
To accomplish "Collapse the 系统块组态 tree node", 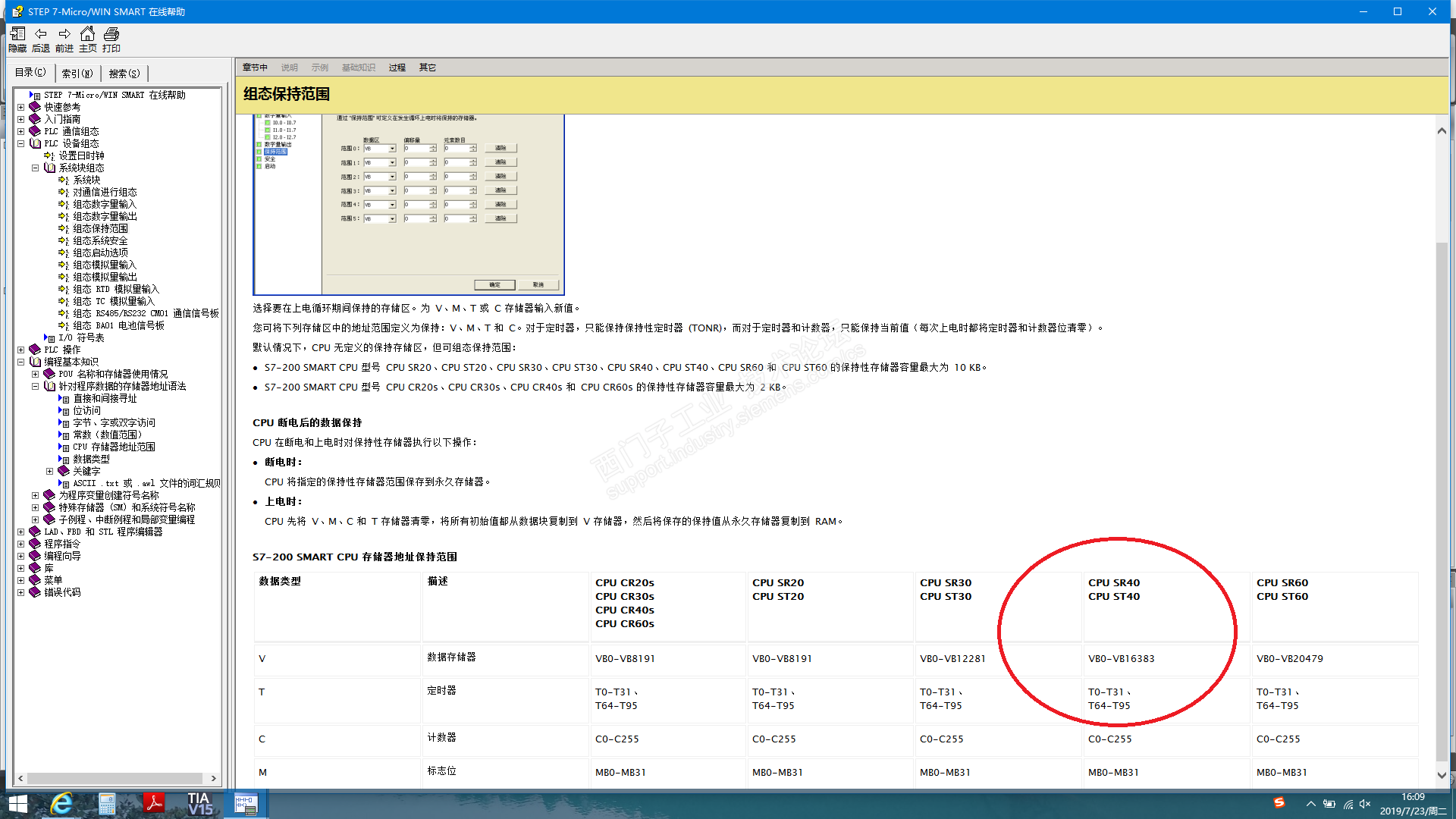I will coord(35,168).
